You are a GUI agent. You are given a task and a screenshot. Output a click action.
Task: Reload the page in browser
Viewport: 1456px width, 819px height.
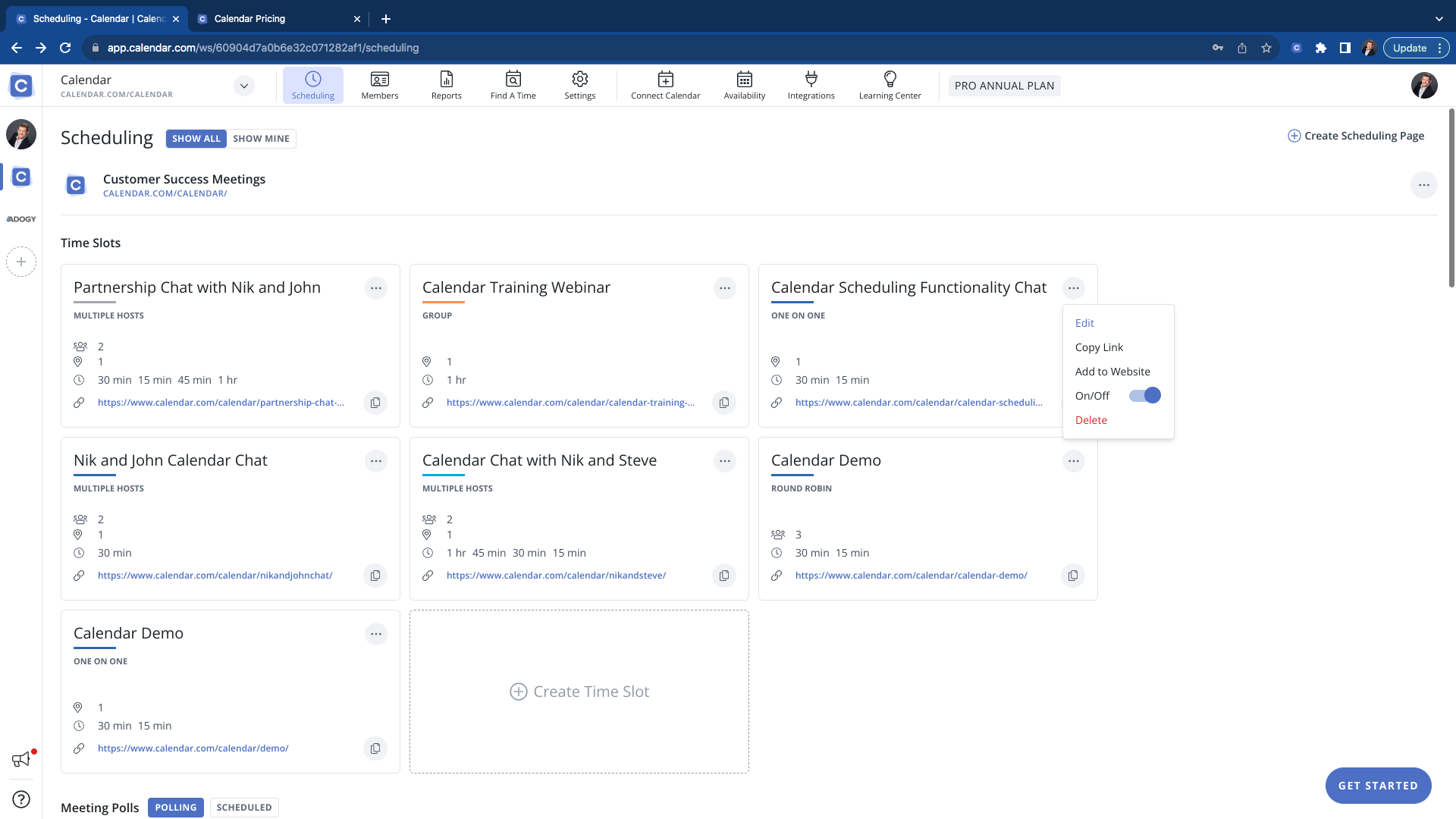click(x=65, y=48)
